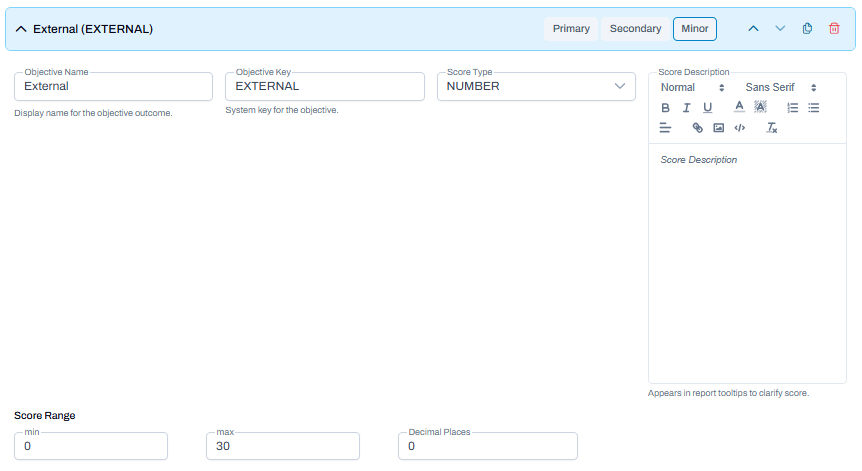The height and width of the screenshot is (471, 862).
Task: Toggle italic formatting
Action: (686, 108)
